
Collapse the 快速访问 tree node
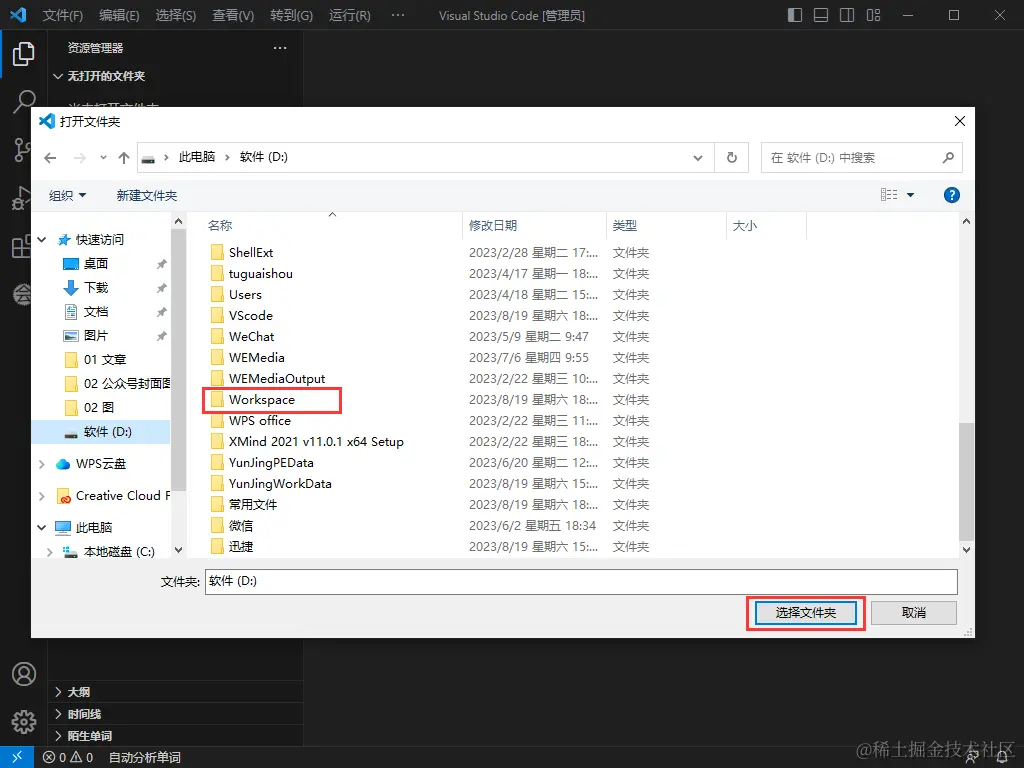[42, 240]
